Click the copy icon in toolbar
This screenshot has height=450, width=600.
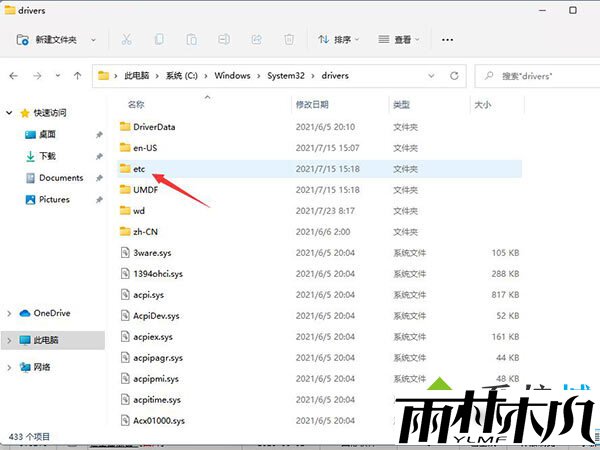159,40
